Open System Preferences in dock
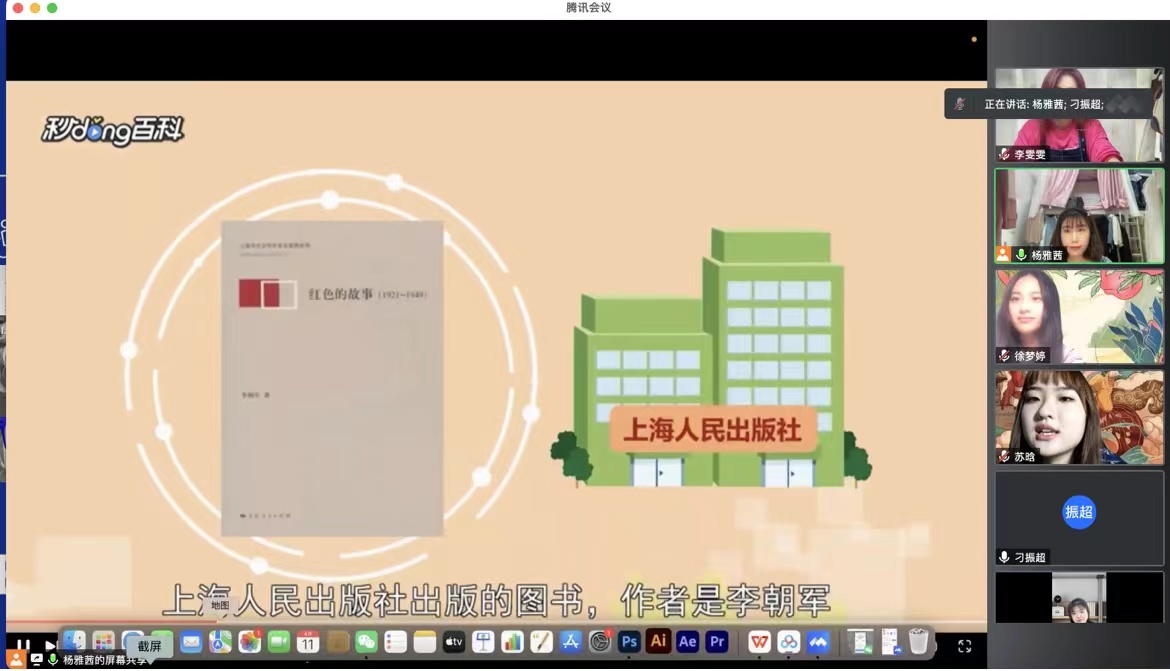The image size is (1170, 671). (600, 641)
